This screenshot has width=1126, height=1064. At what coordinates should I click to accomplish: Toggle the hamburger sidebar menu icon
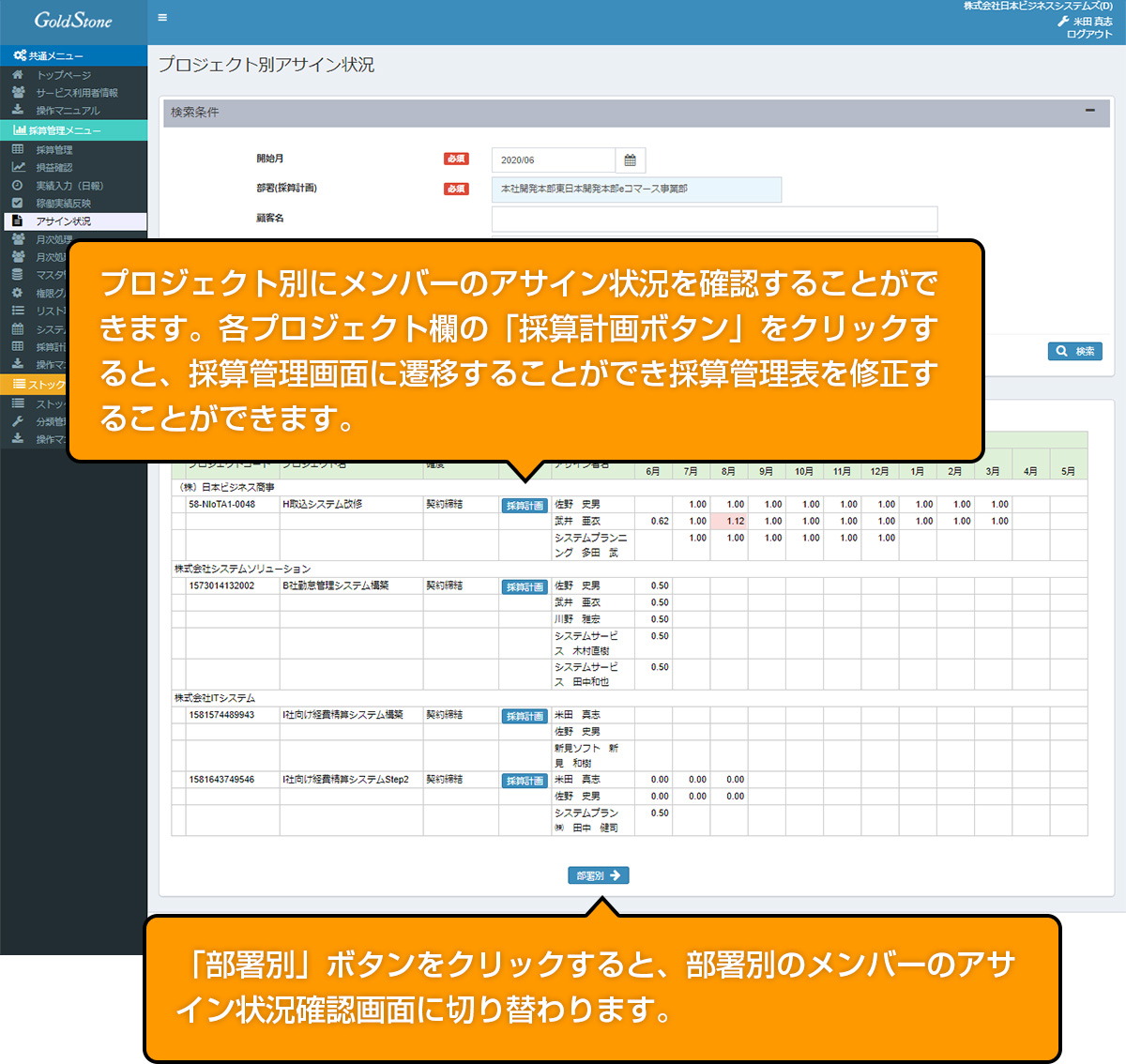click(x=162, y=18)
